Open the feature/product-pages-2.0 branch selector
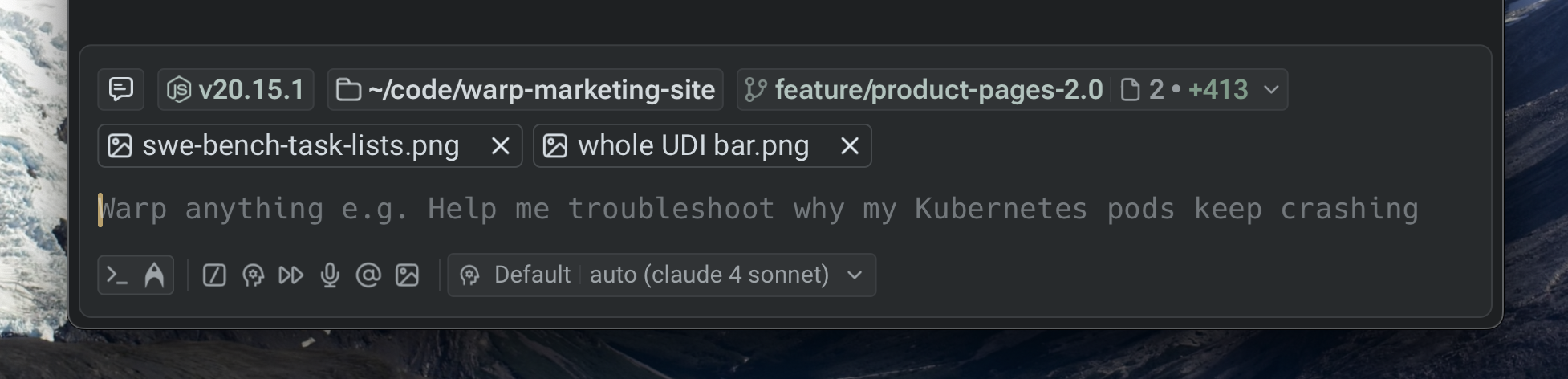 (x=924, y=89)
